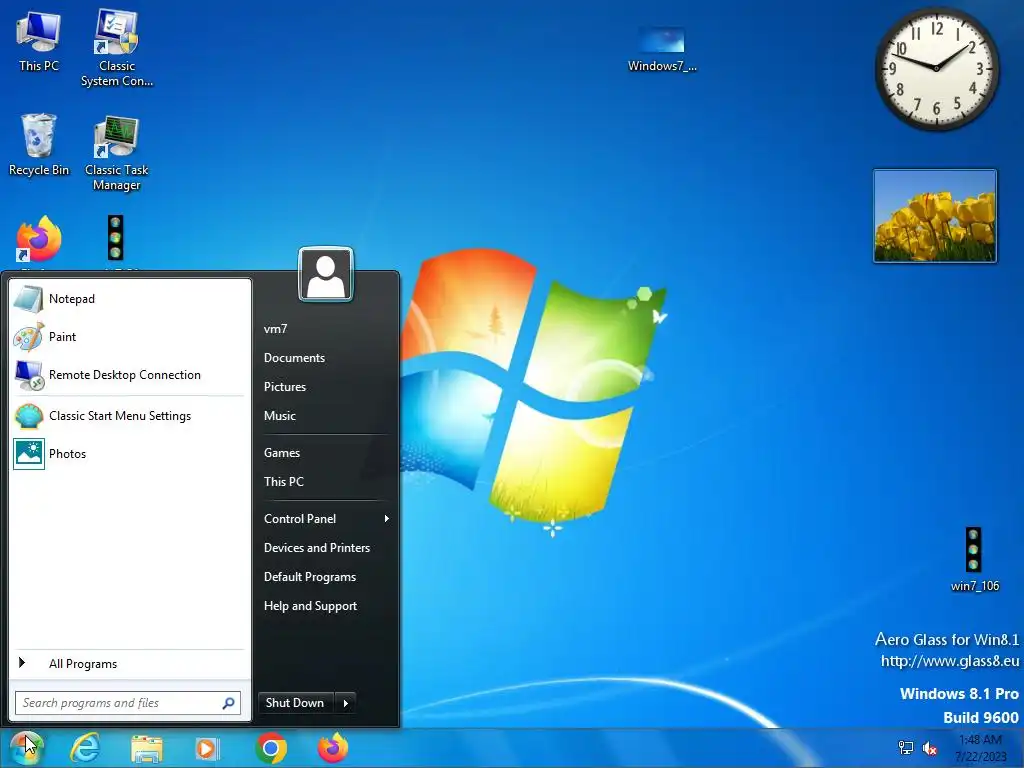Select the Windows7_ desktop file
1024x768 pixels.
(x=662, y=49)
